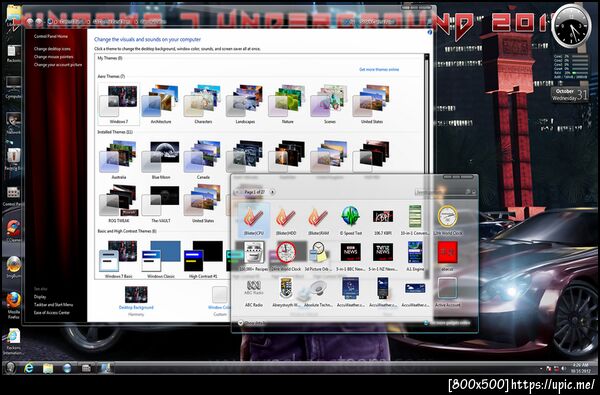Apply the Characters theme
Viewport: 600px width, 395px height.
[x=203, y=104]
